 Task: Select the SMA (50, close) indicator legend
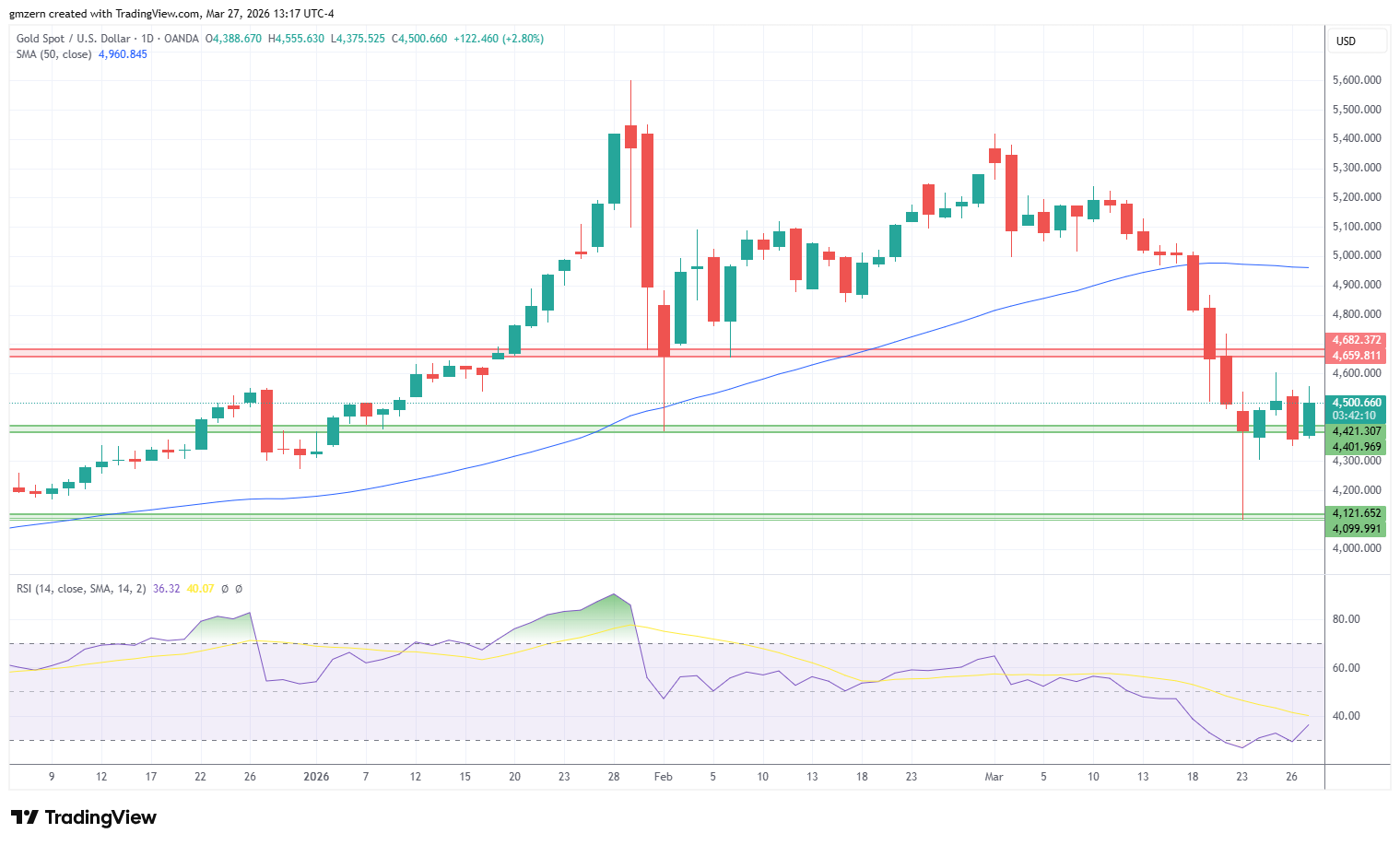(53, 54)
